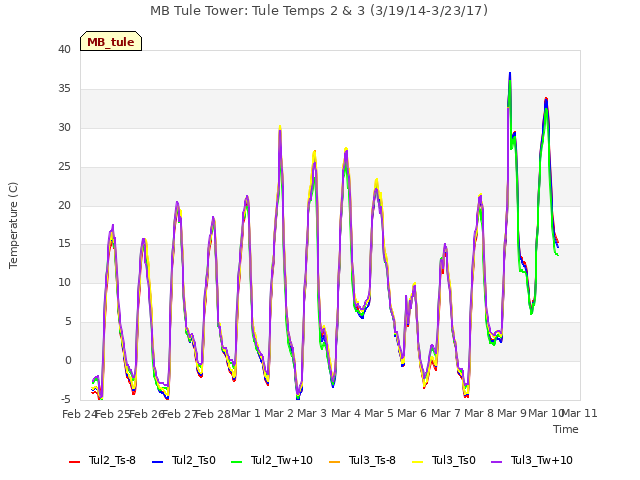Image resolution: width=640 pixels, height=480 pixels.
Task: Click the blue Tul2_Ts0 legend swatch
Action: (157, 462)
